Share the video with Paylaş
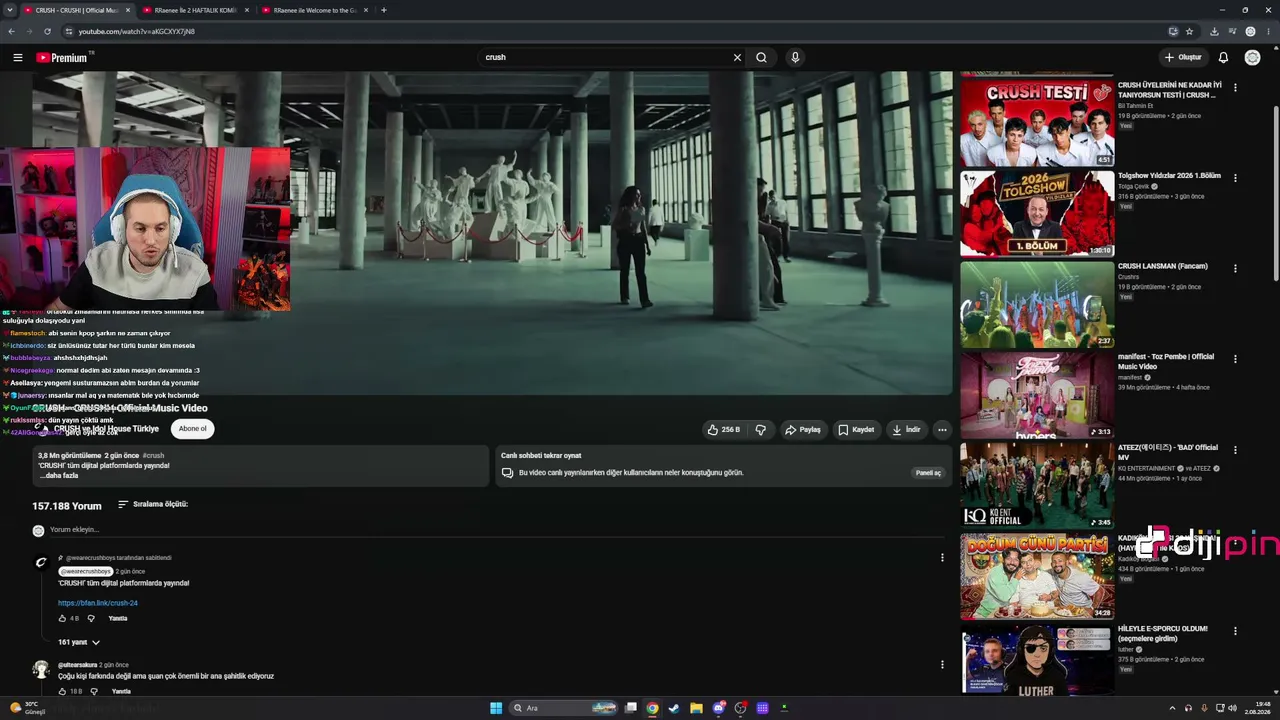This screenshot has height=720, width=1280. pyautogui.click(x=803, y=430)
